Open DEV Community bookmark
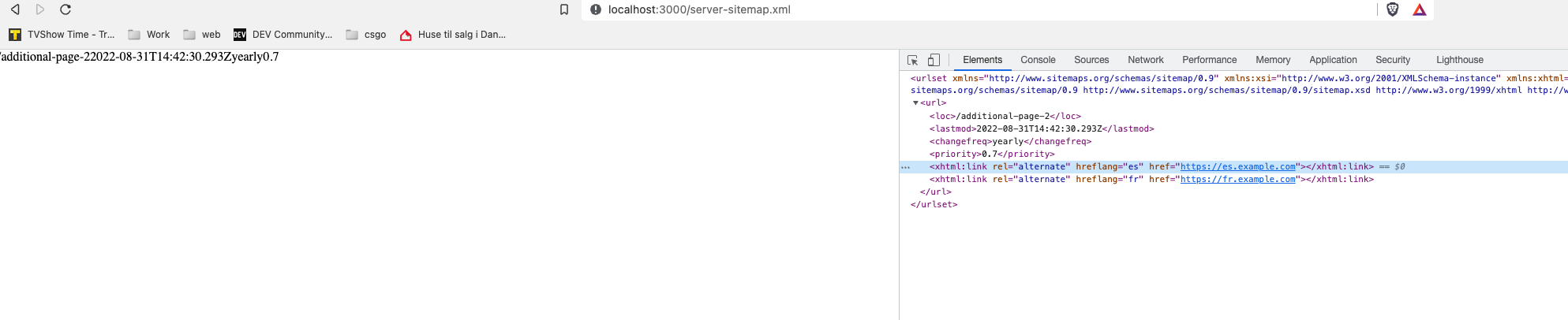 point(283,35)
